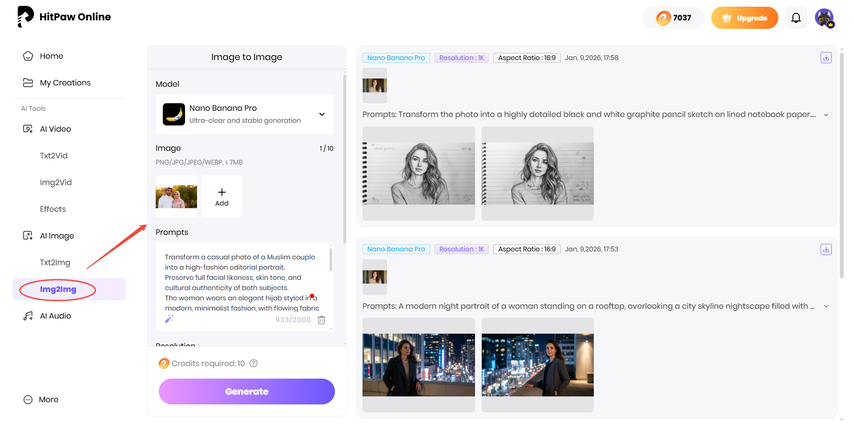The height and width of the screenshot is (424, 854).
Task: Go to Img2Vid in the sidebar
Action: click(x=55, y=183)
